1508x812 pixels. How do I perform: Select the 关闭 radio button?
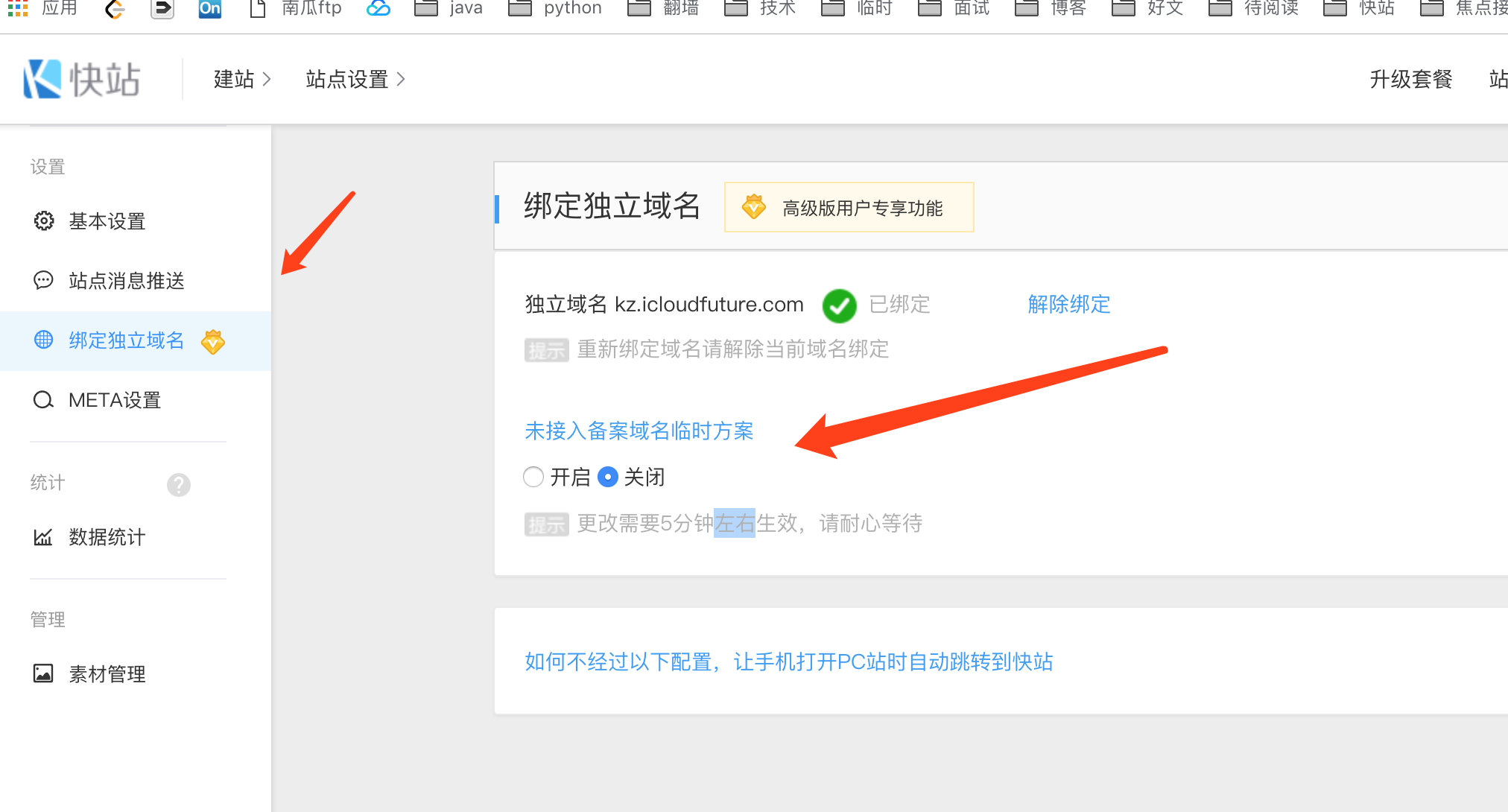(x=608, y=477)
